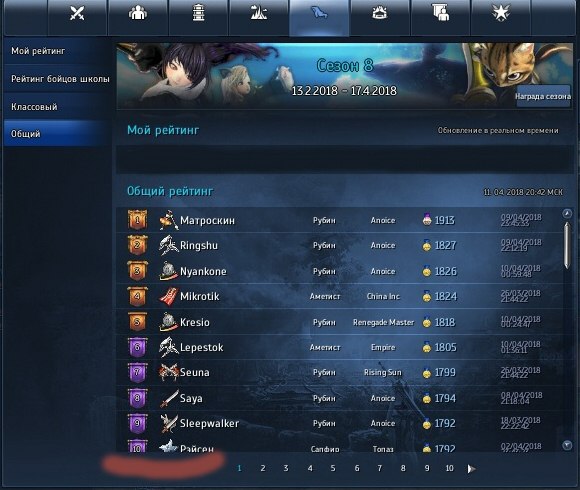Open the banner and person tab icon
Image resolution: width=580 pixels, height=490 pixels.
tap(440, 13)
